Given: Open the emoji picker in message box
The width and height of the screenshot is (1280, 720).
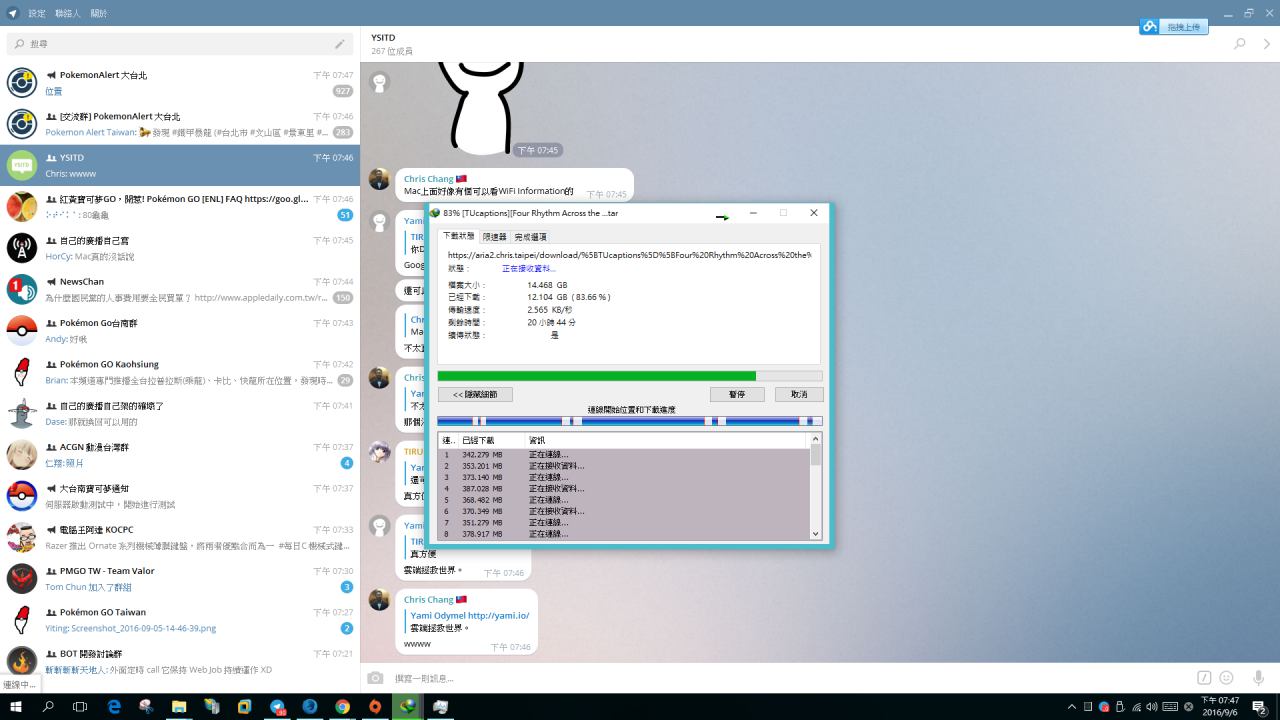Looking at the screenshot, I should pyautogui.click(x=1226, y=678).
